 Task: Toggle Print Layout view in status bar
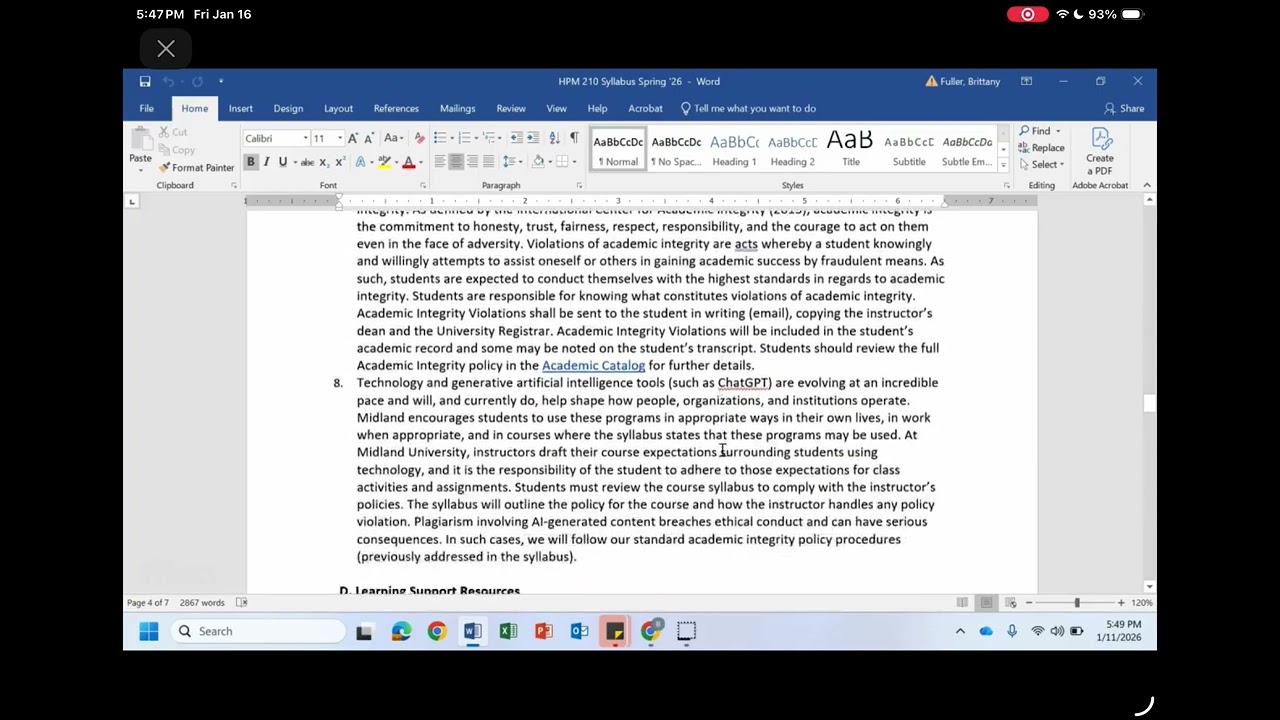coord(986,602)
